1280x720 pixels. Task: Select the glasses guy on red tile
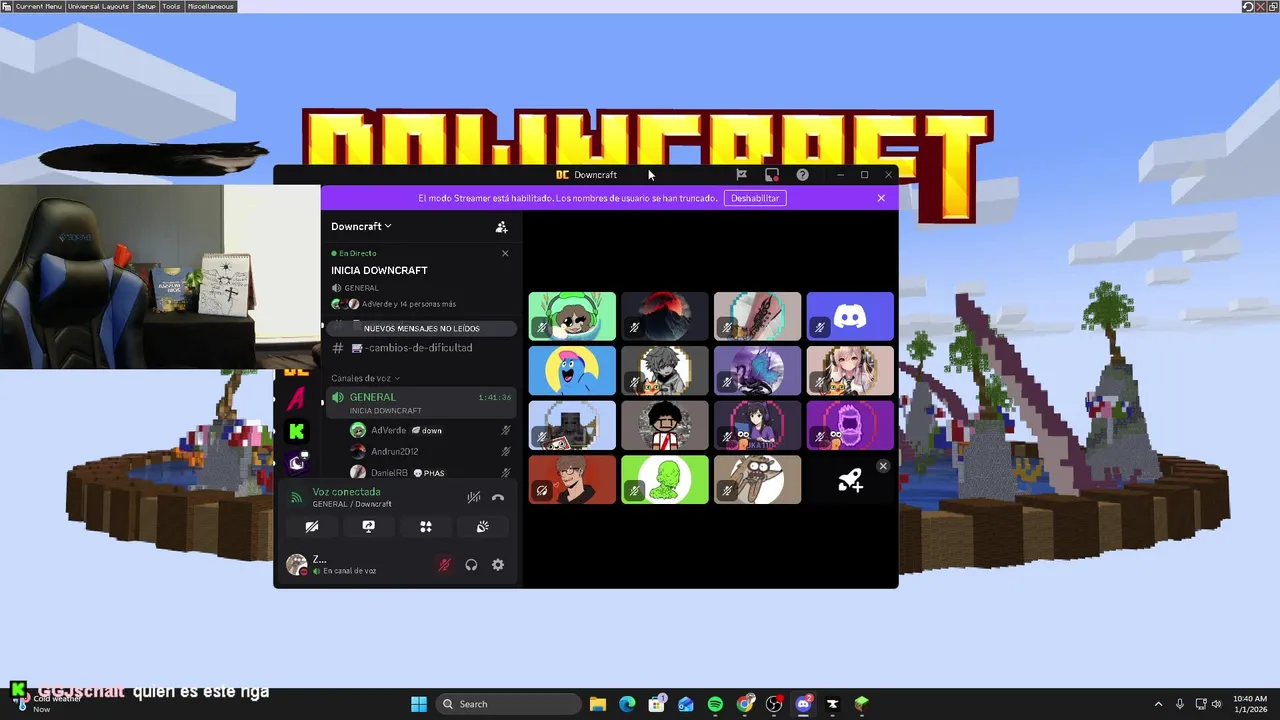[x=572, y=480]
